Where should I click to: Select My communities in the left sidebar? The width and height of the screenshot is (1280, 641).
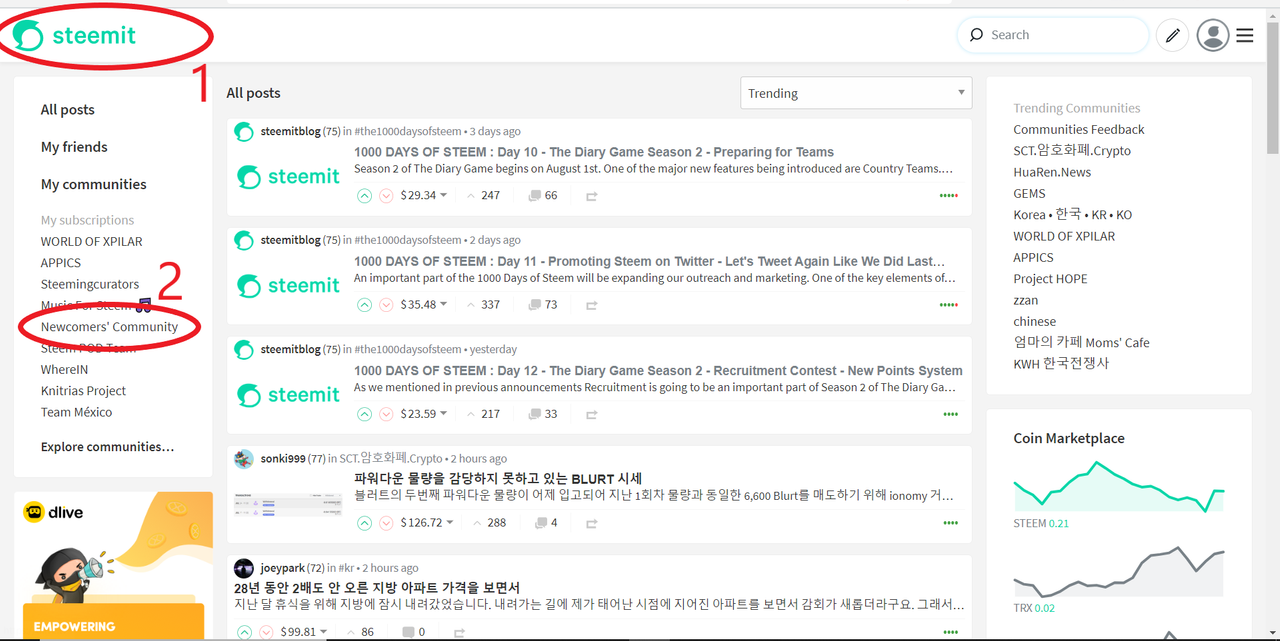click(x=94, y=184)
